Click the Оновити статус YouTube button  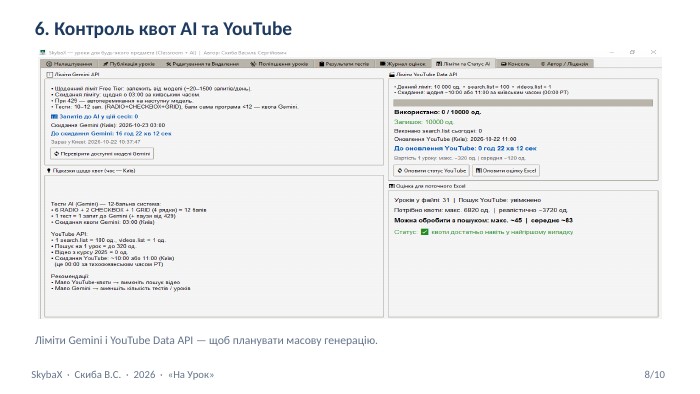coord(431,170)
